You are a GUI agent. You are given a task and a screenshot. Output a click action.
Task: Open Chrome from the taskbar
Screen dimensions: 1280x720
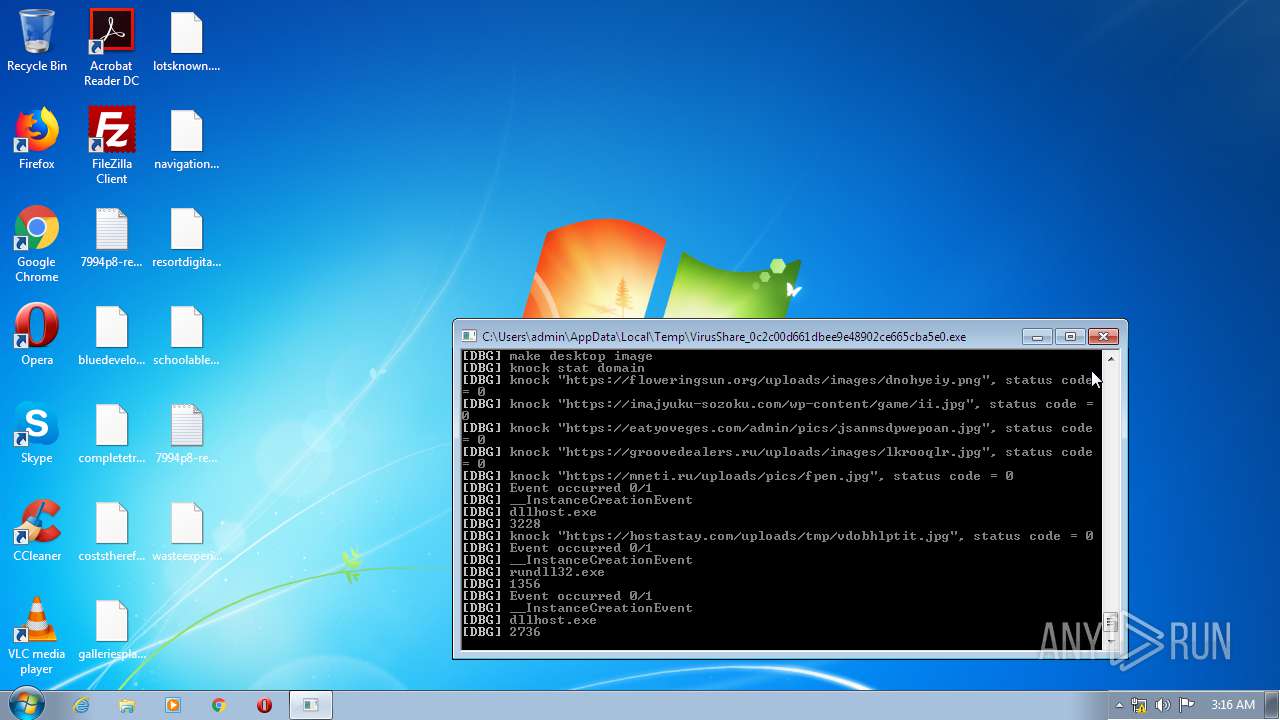(219, 705)
